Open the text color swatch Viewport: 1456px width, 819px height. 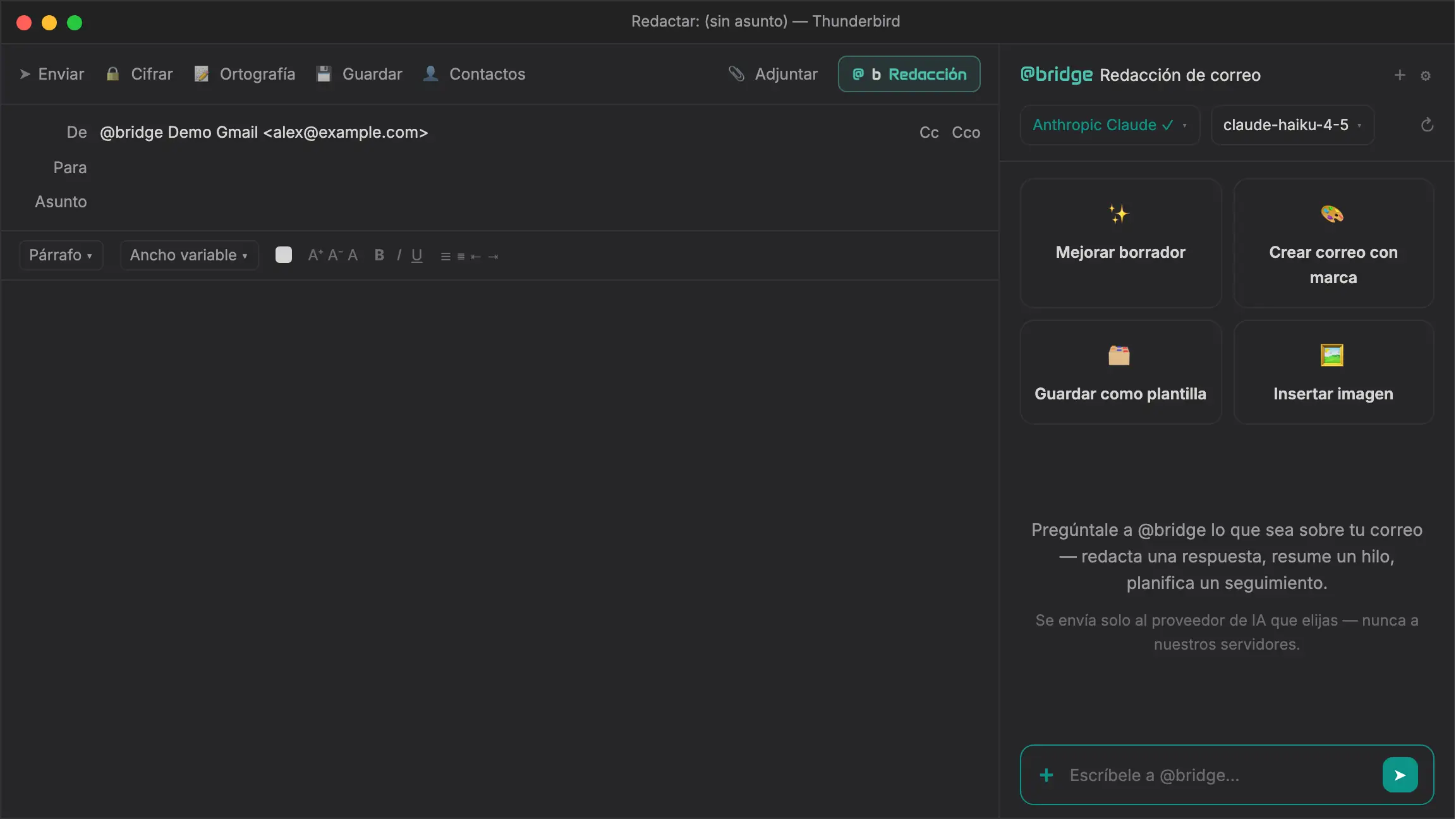point(284,255)
